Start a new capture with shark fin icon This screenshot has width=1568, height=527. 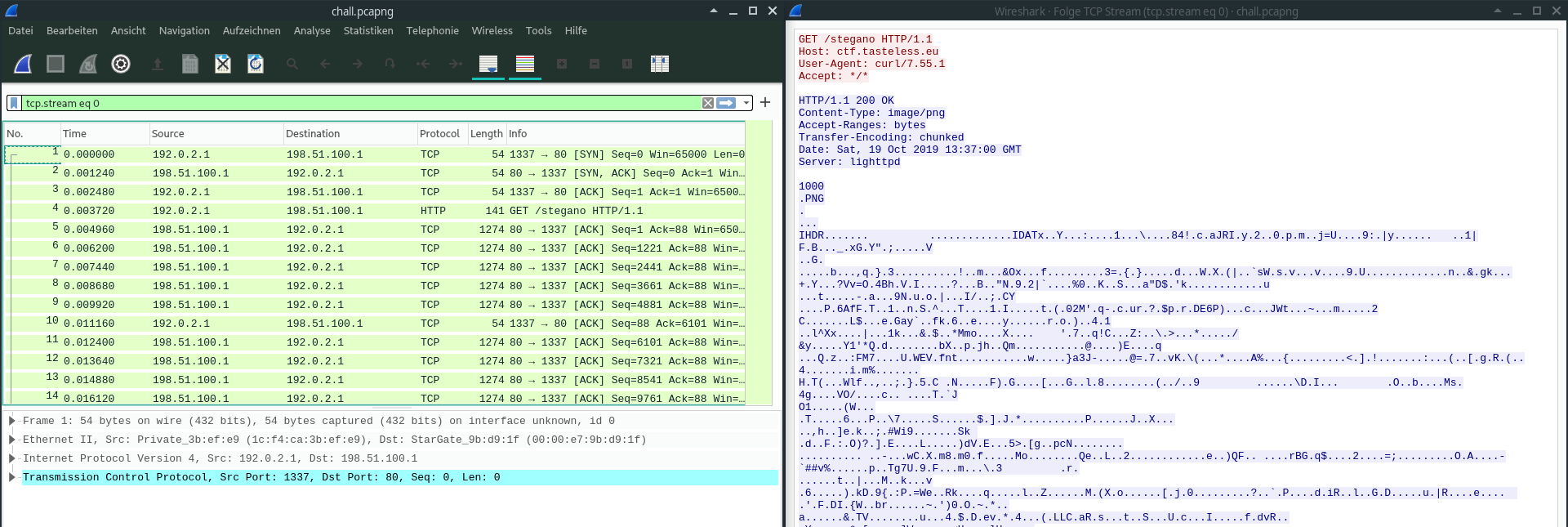click(x=23, y=64)
